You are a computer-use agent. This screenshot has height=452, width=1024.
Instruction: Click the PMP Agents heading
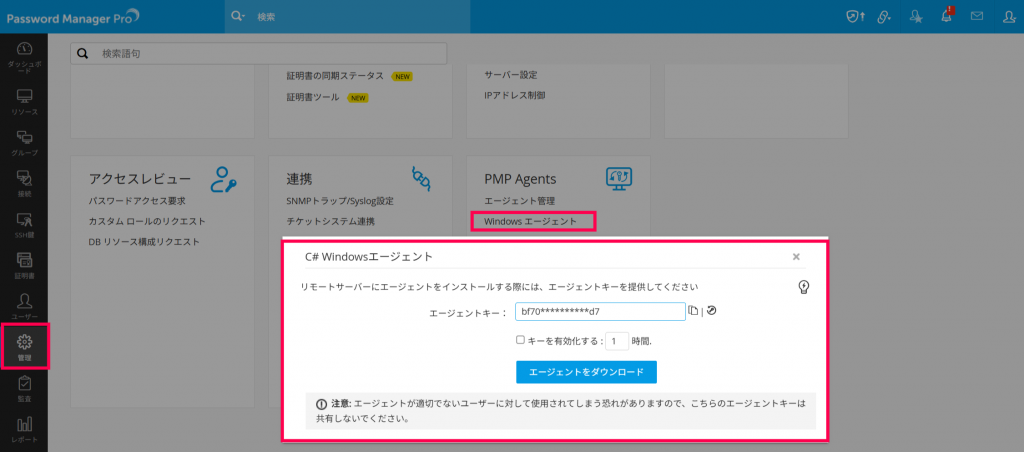pyautogui.click(x=520, y=179)
